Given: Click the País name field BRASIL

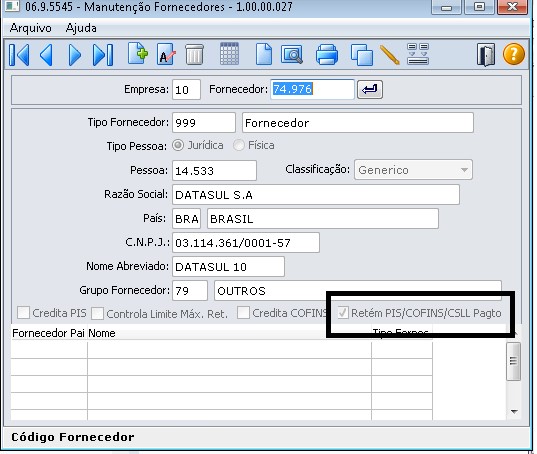Looking at the screenshot, I should tap(323, 218).
